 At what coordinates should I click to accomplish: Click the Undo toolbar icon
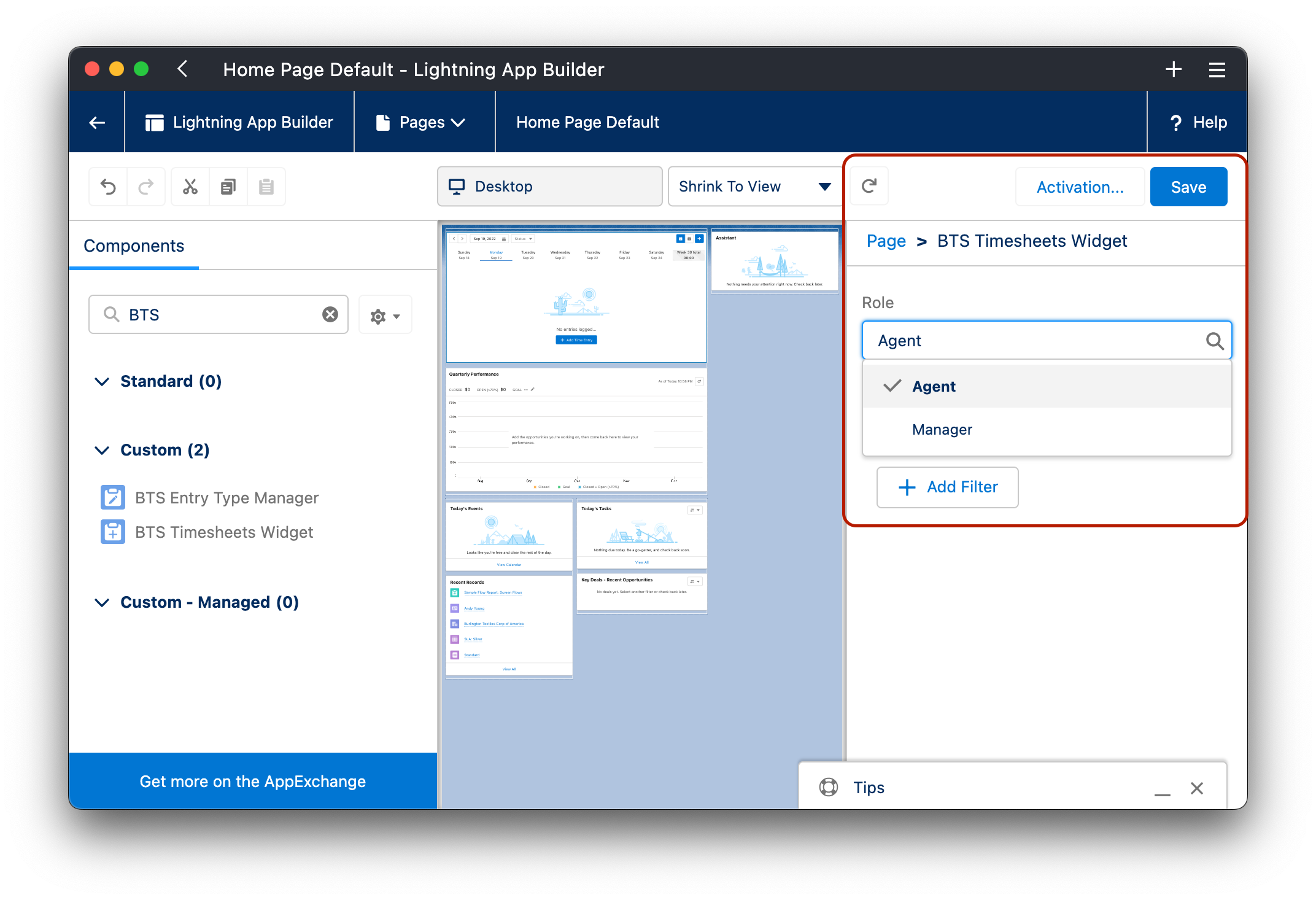[x=108, y=187]
